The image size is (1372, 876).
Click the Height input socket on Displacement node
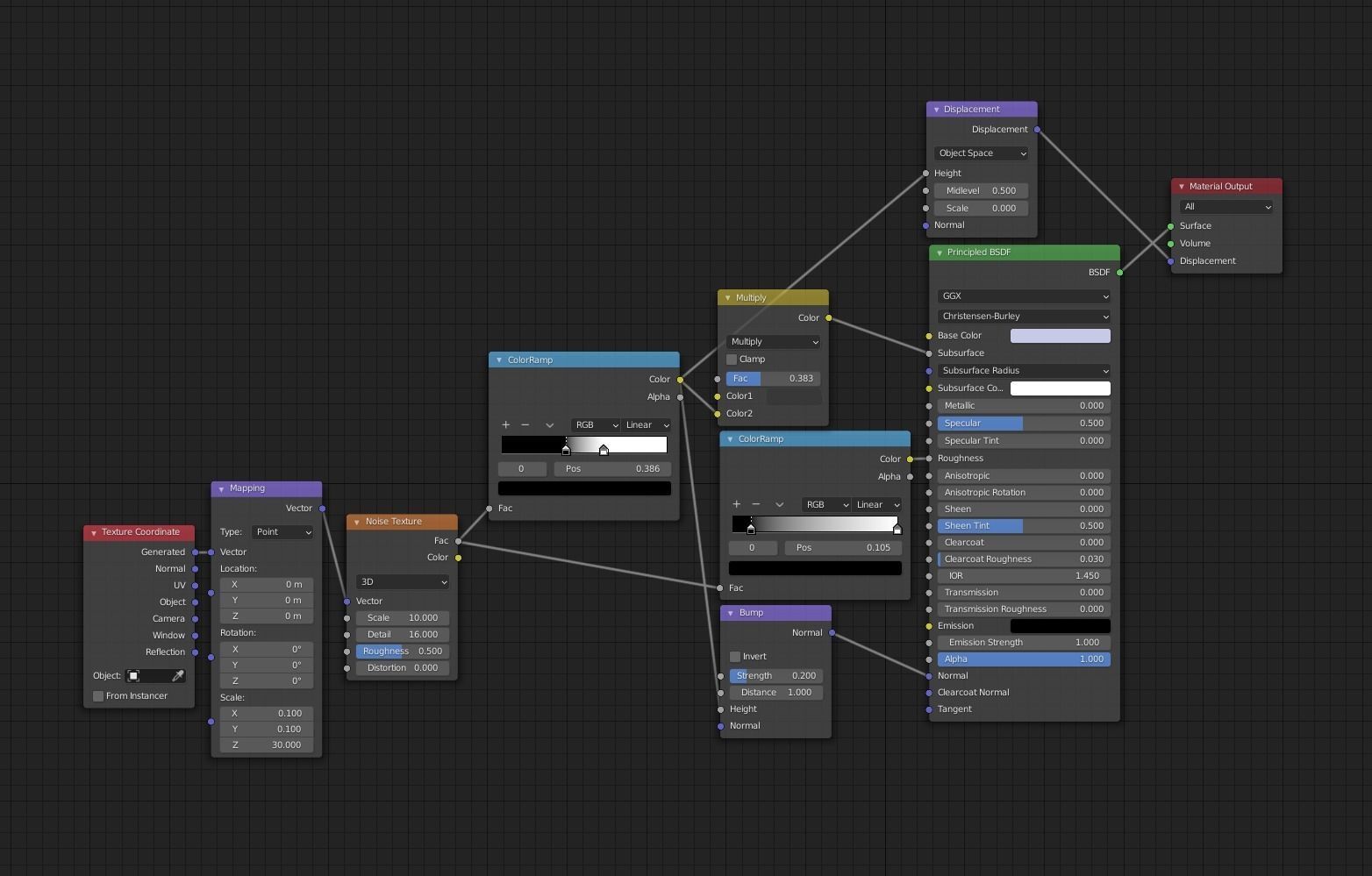tap(925, 174)
